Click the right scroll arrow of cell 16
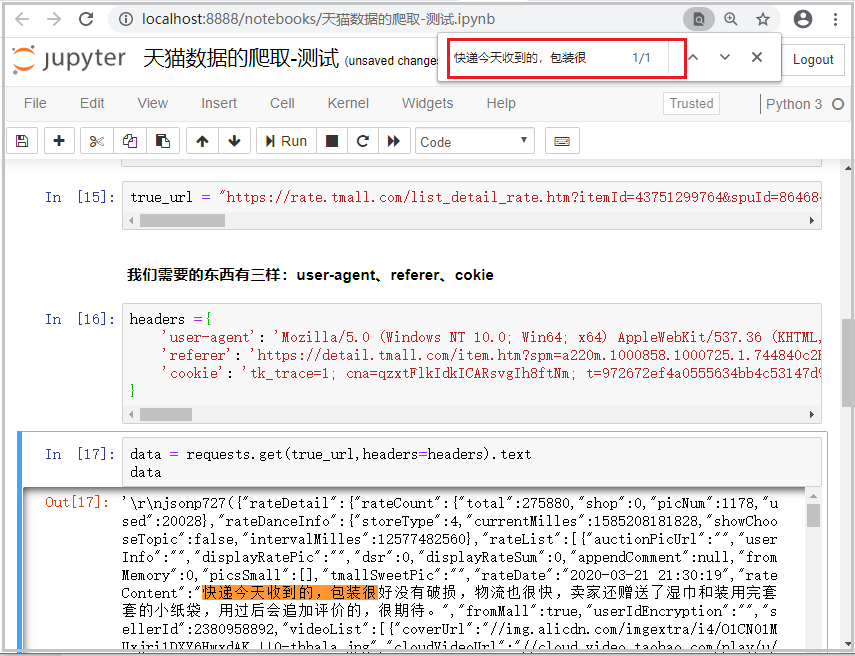Viewport: 855px width, 656px height. [x=811, y=414]
